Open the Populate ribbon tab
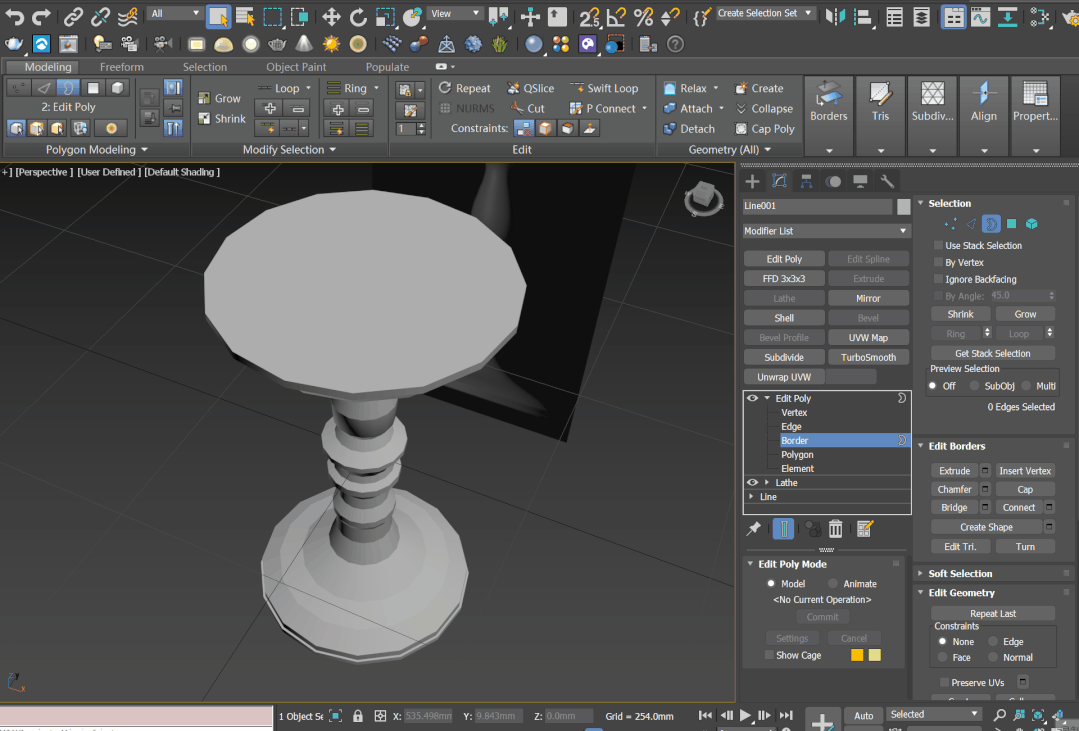The height and width of the screenshot is (731, 1079). 387,67
